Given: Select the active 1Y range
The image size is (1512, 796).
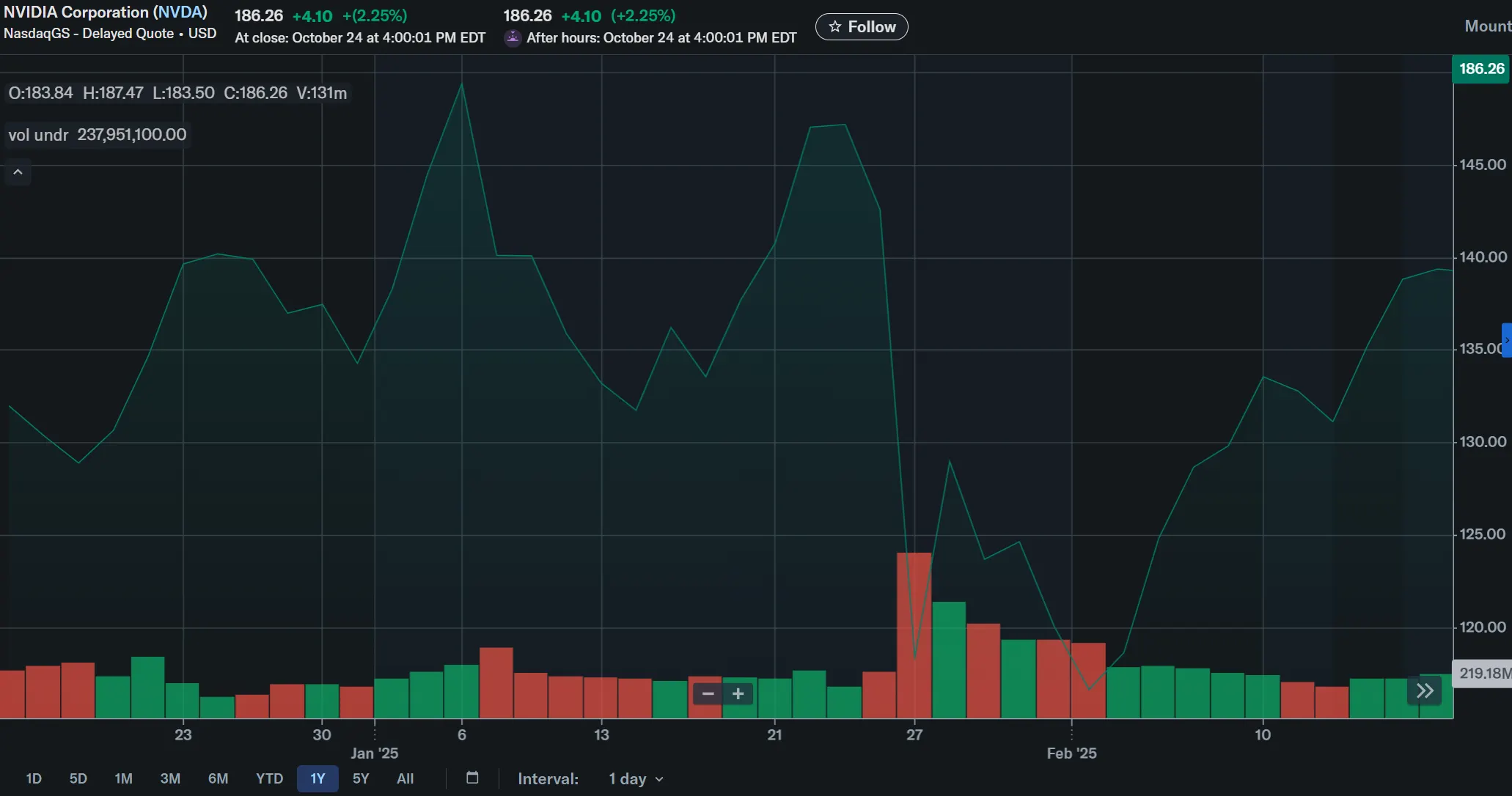Looking at the screenshot, I should point(318,778).
